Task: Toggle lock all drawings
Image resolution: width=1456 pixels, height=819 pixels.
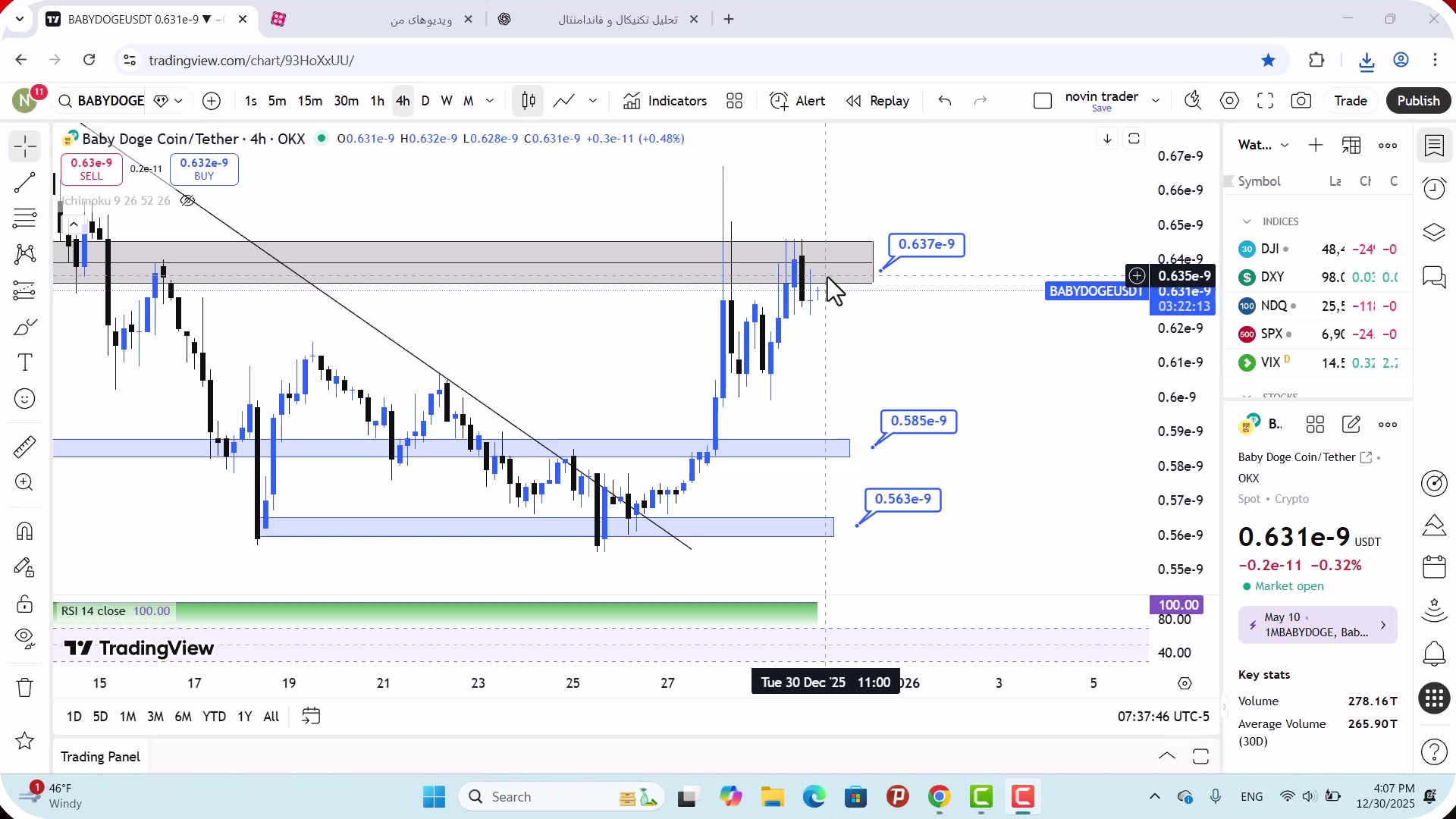Action: pyautogui.click(x=24, y=604)
